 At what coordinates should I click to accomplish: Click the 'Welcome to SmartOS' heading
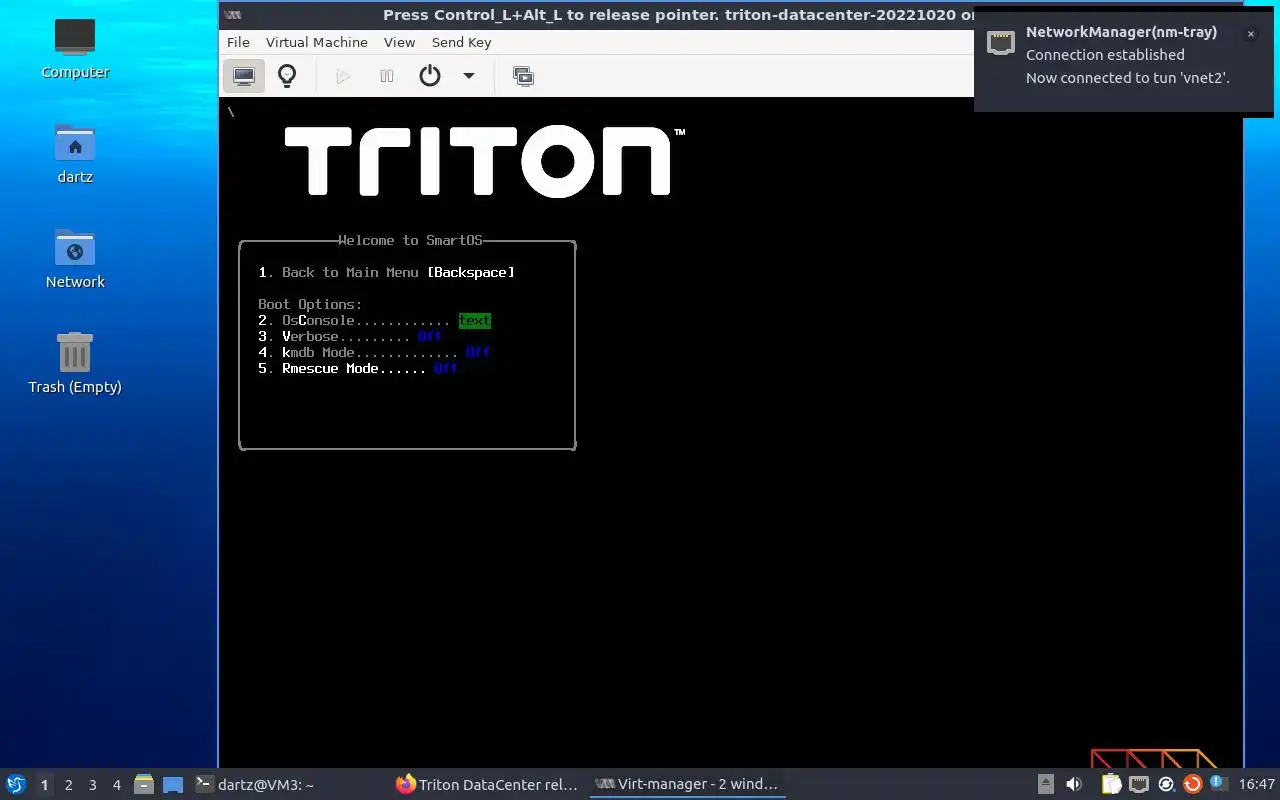[x=410, y=240]
